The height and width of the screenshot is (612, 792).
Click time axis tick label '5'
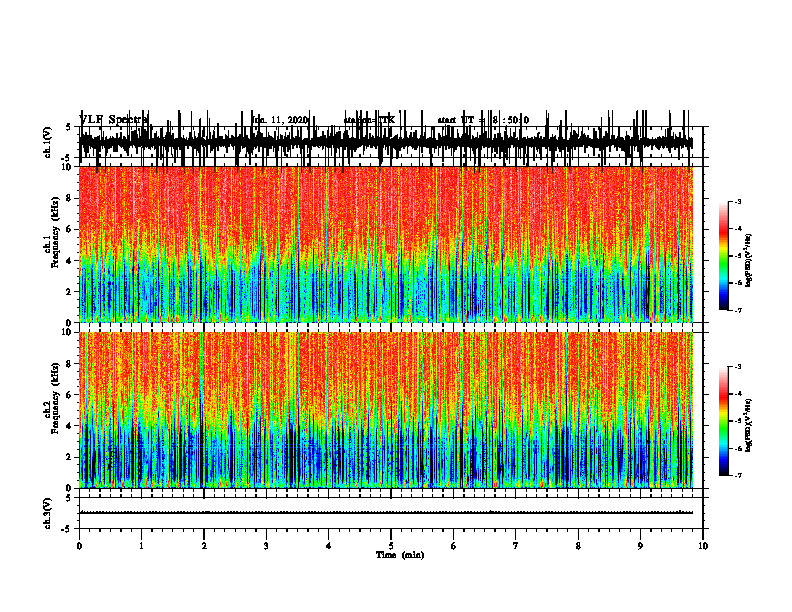pos(391,546)
